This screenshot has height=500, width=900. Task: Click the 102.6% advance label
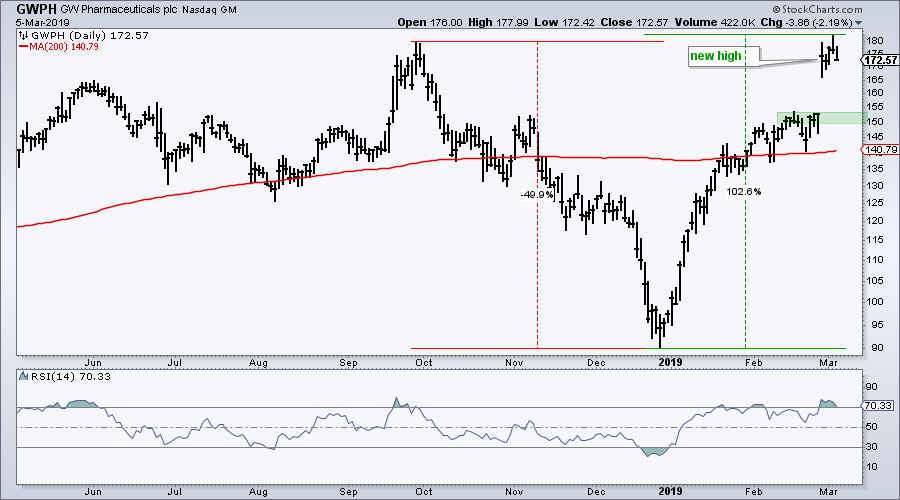(744, 192)
